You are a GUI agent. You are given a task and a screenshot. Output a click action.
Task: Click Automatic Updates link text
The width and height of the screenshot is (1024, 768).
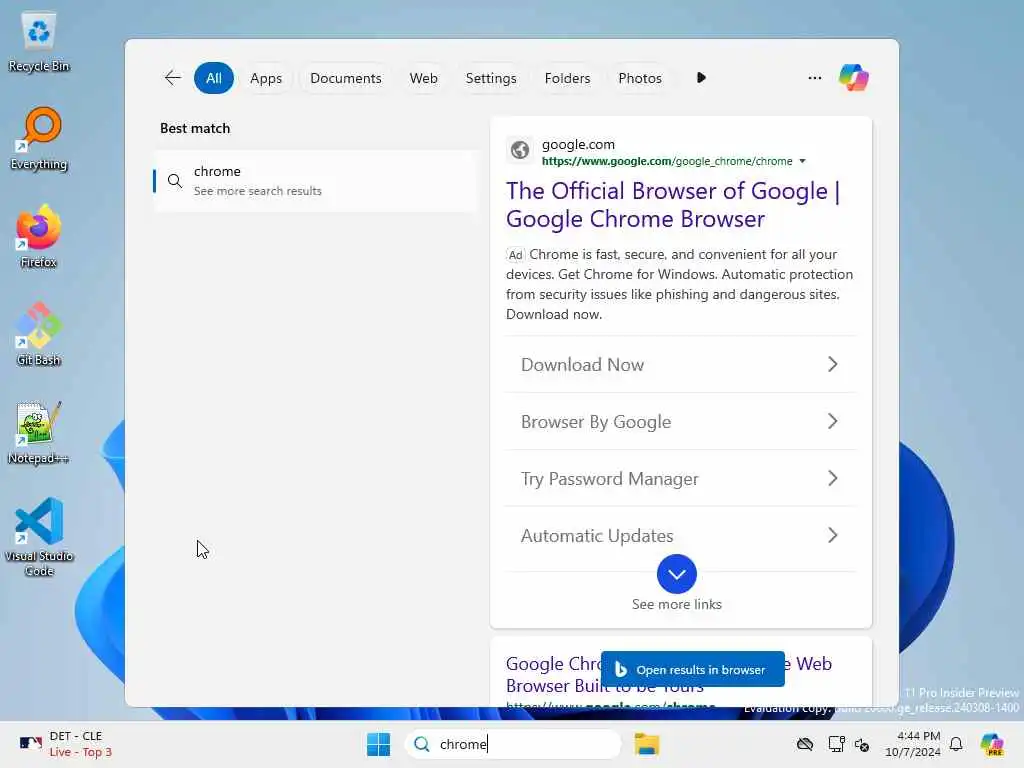(x=597, y=536)
